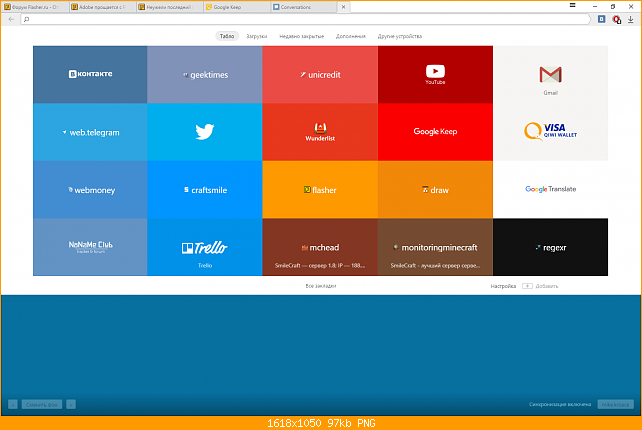Open the regexr tile
This screenshot has width=642, height=430.
(550, 247)
